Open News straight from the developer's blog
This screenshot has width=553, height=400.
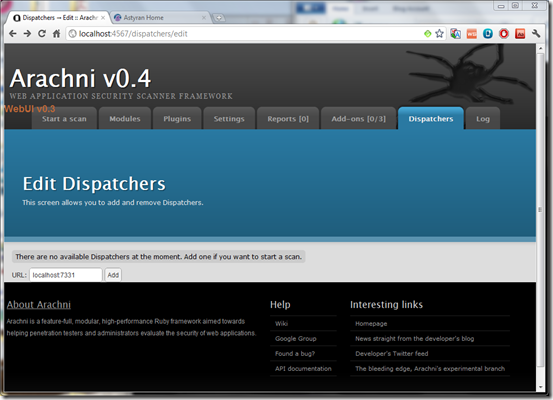coord(414,339)
